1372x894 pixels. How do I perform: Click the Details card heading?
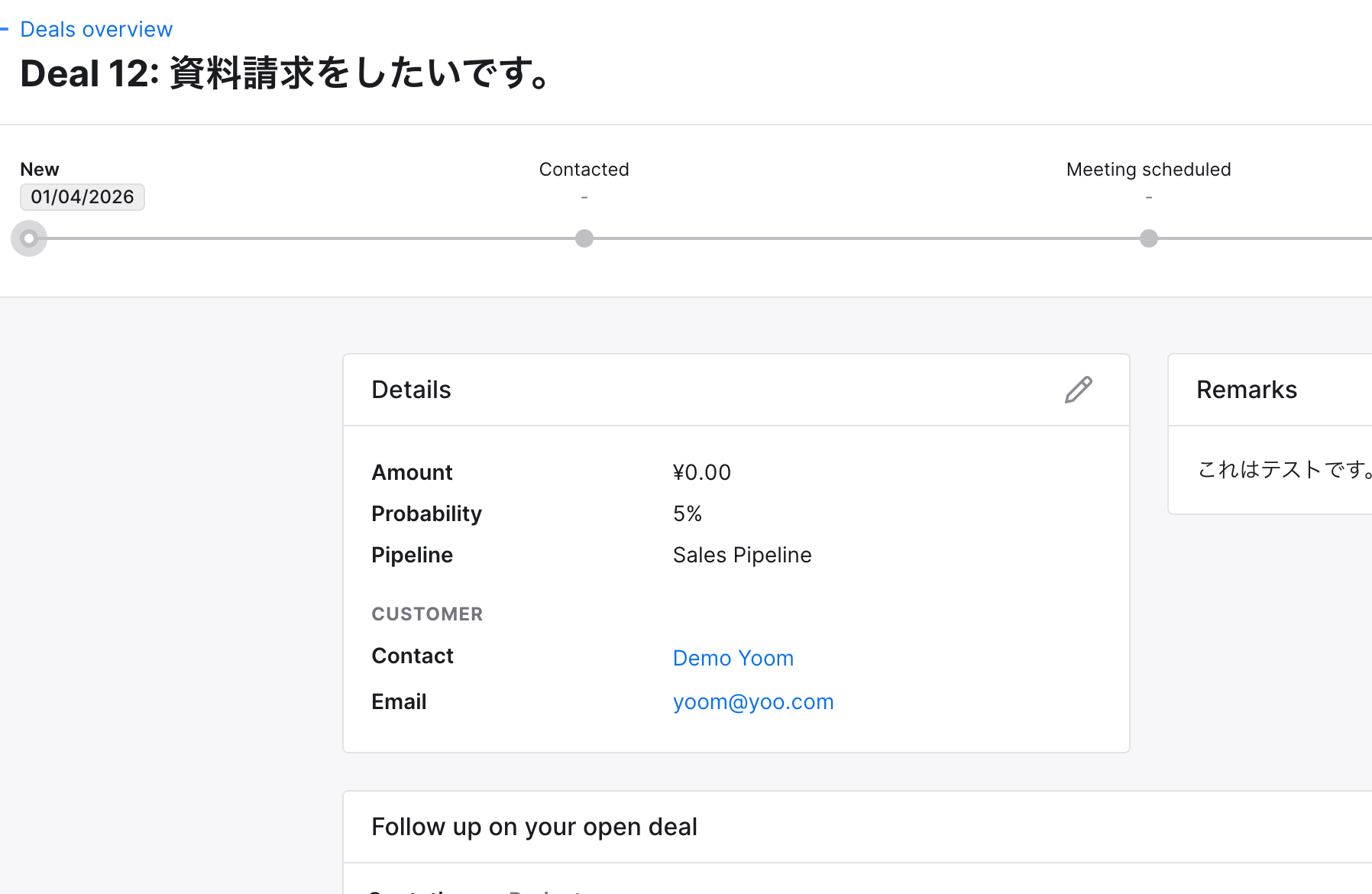[x=411, y=390]
